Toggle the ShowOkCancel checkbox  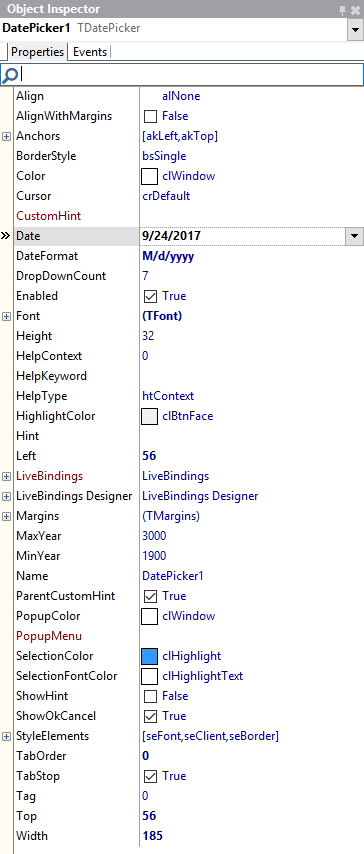tap(150, 716)
